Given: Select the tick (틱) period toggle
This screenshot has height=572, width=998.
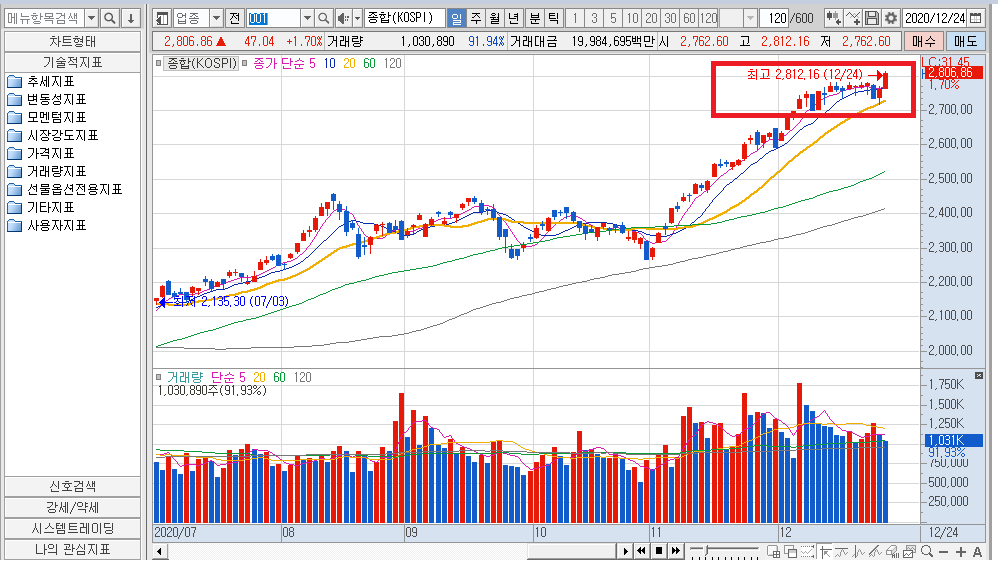Looking at the screenshot, I should coord(554,18).
